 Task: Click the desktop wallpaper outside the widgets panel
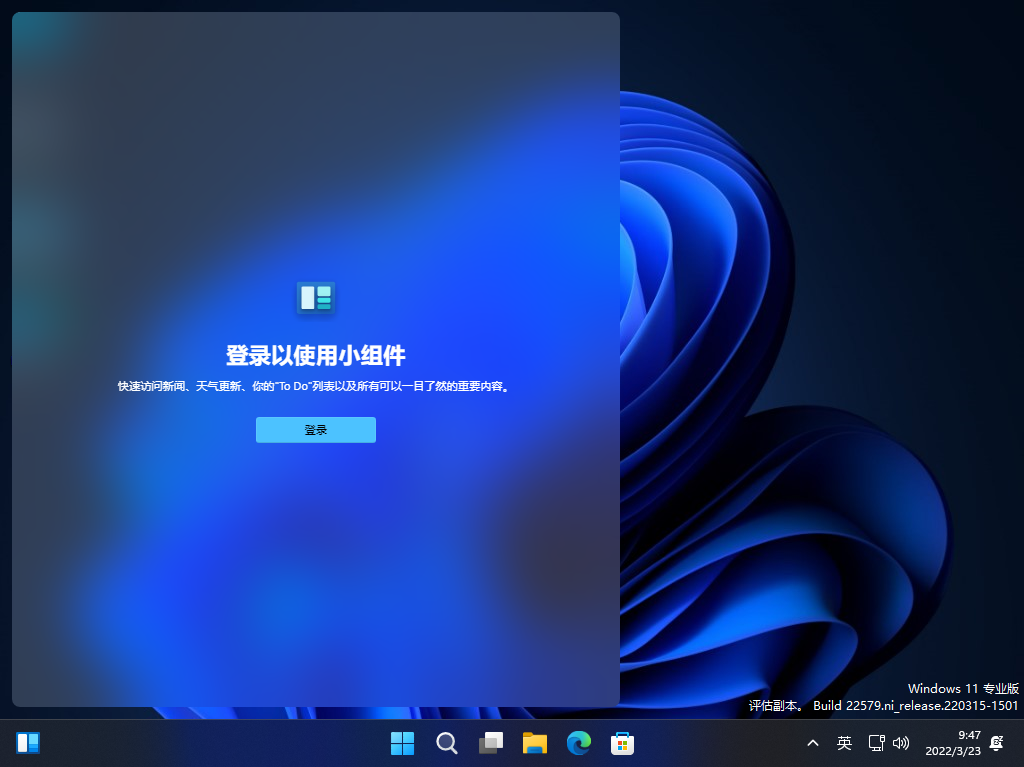(820, 400)
